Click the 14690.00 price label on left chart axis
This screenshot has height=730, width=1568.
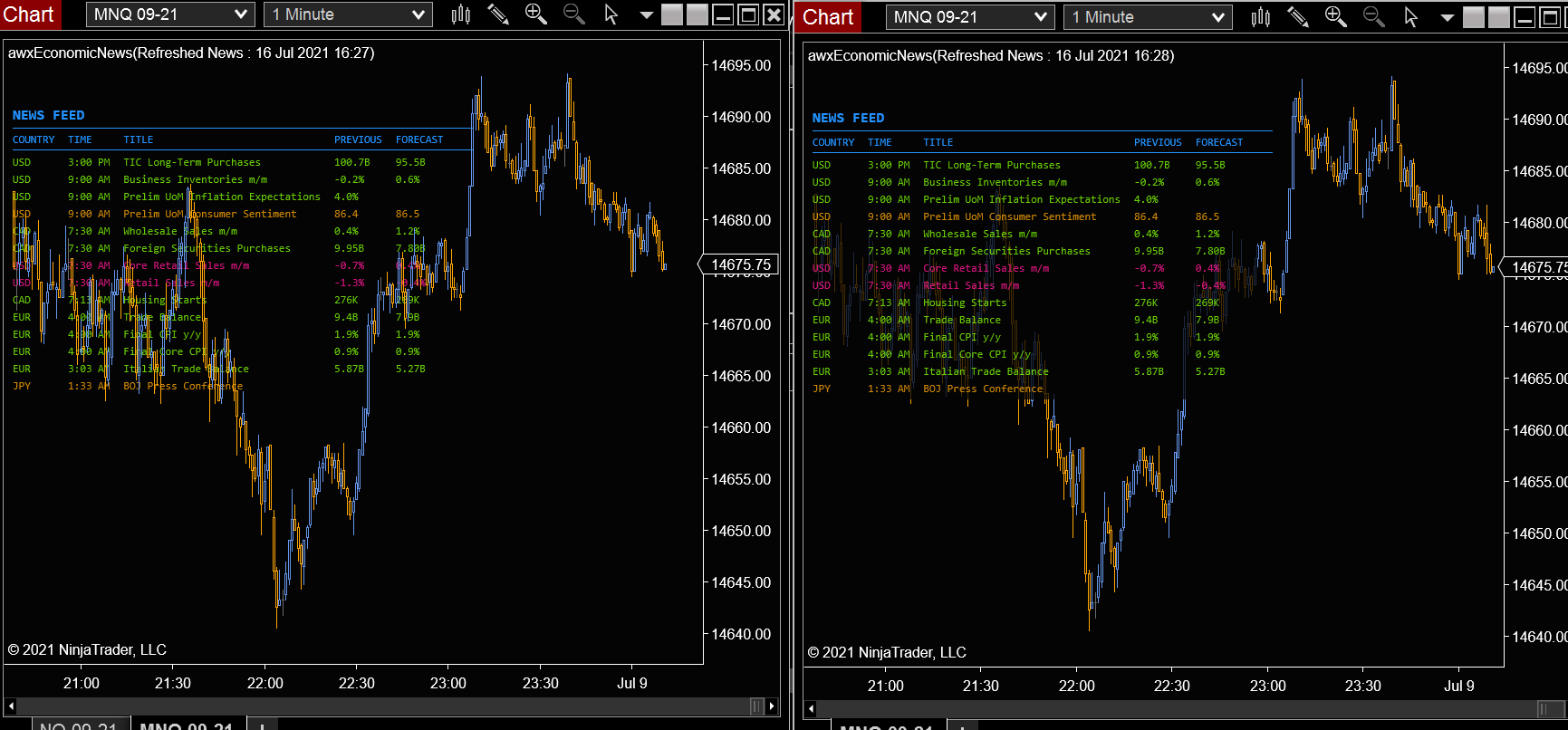(x=741, y=117)
